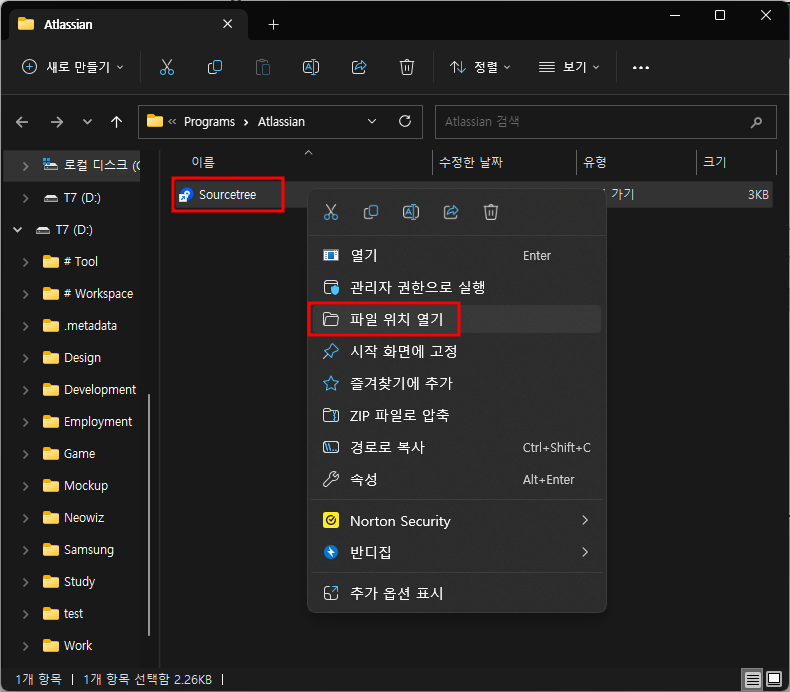
Task: Click the Sourcetree shortcut icon
Action: point(186,195)
